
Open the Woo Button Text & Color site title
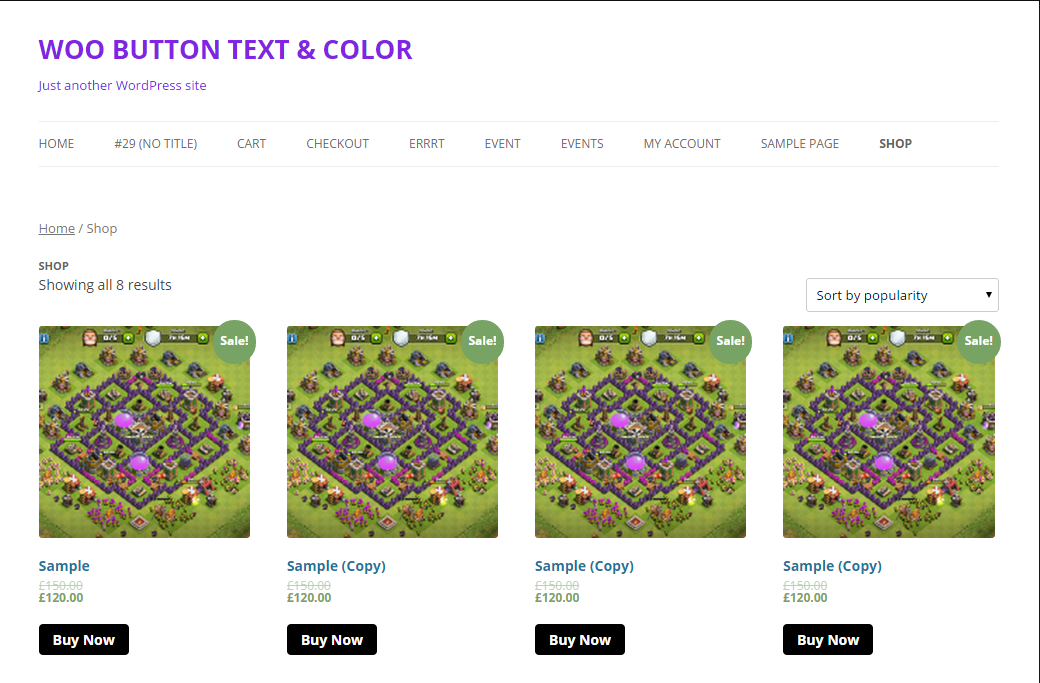226,50
